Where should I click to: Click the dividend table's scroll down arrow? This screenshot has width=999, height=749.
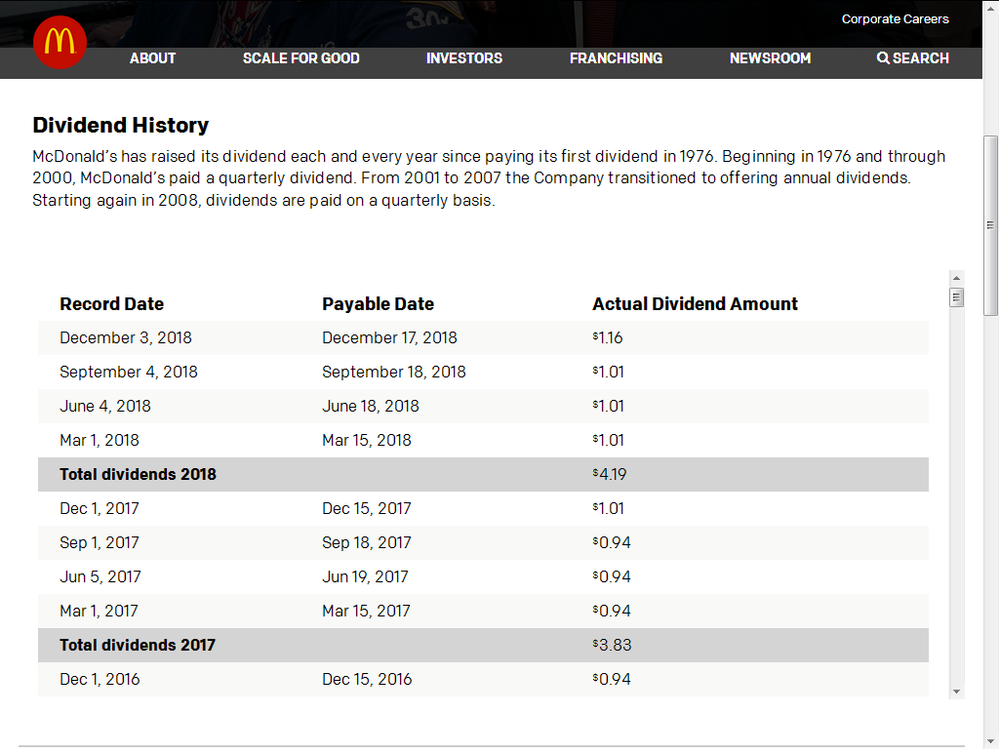click(x=957, y=691)
